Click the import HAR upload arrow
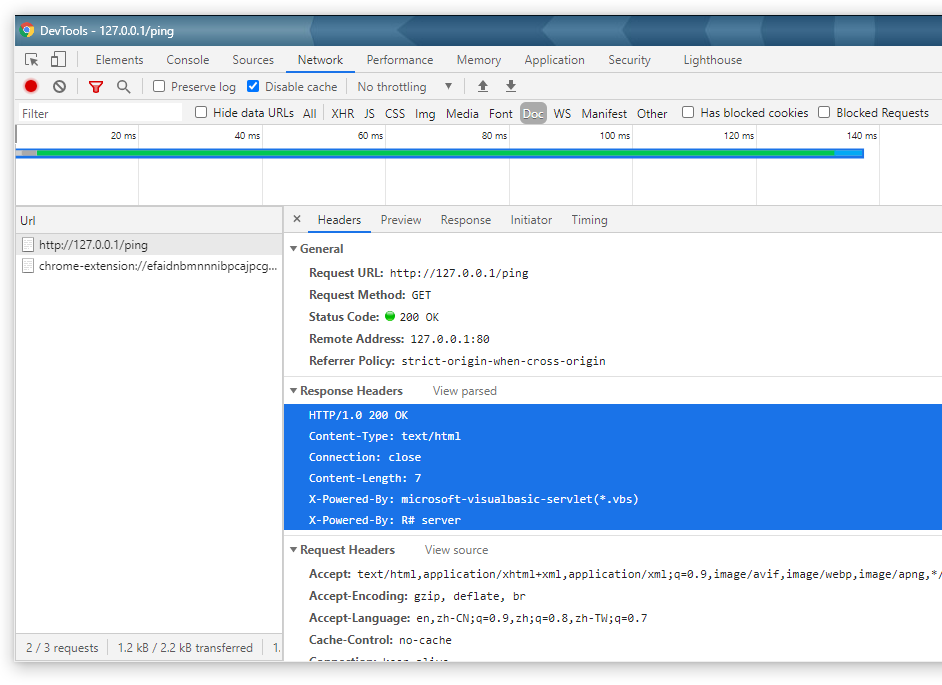 483,87
